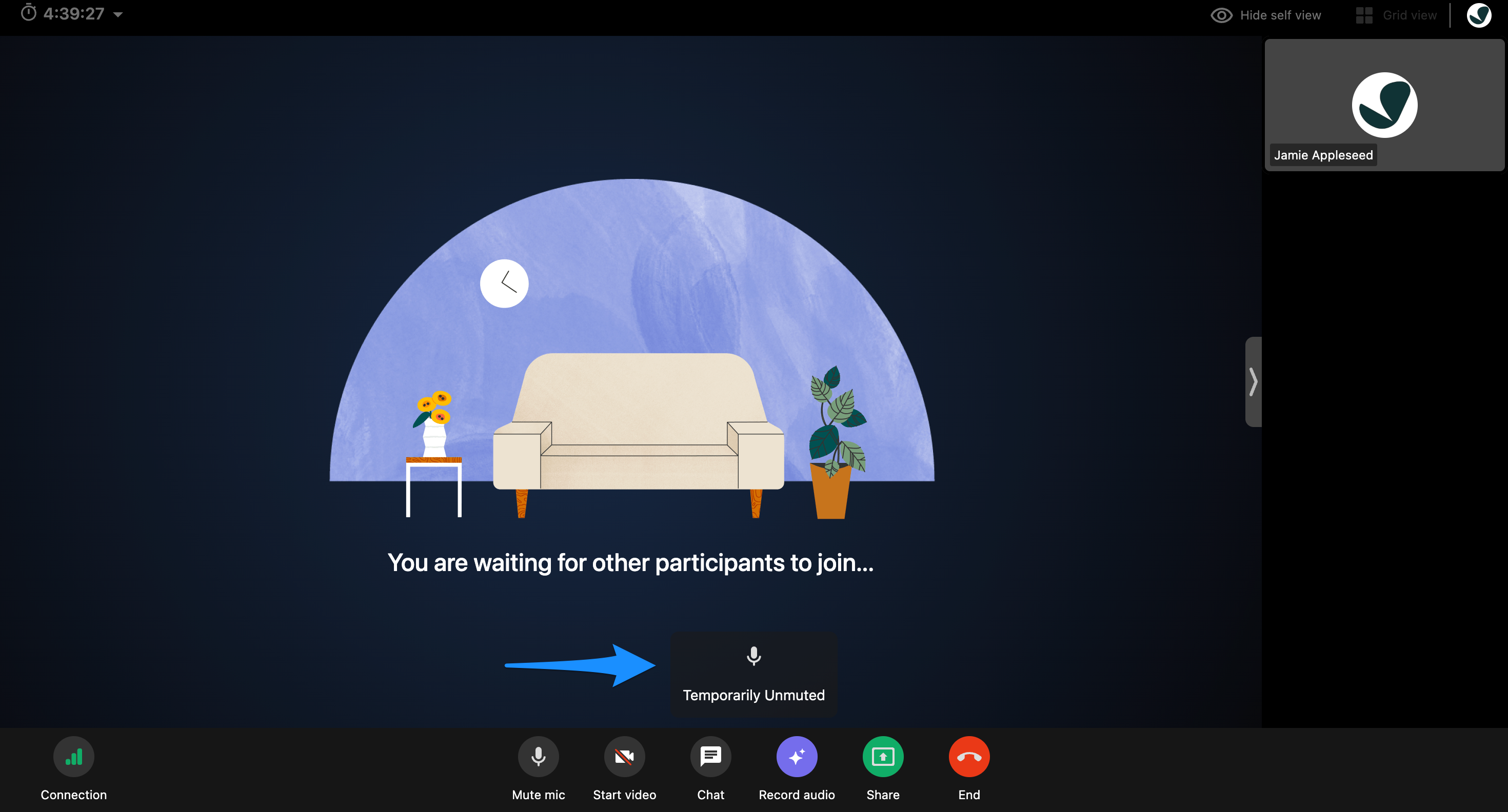Screen dimensions: 1508x812
Task: Open the Connection status indicator
Action: pos(74,757)
